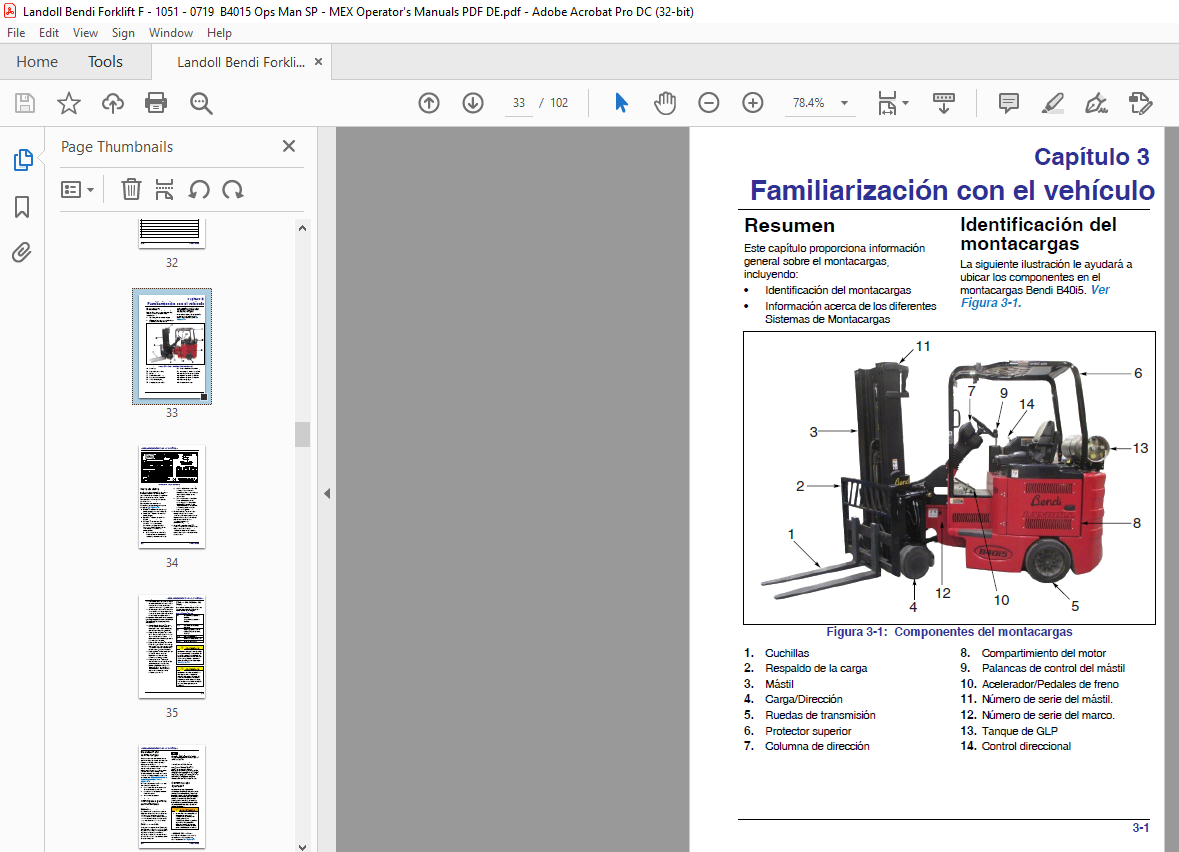This screenshot has width=1179, height=852.
Task: Click the '8. Compartimiento del motor' list item
Action: (1033, 653)
